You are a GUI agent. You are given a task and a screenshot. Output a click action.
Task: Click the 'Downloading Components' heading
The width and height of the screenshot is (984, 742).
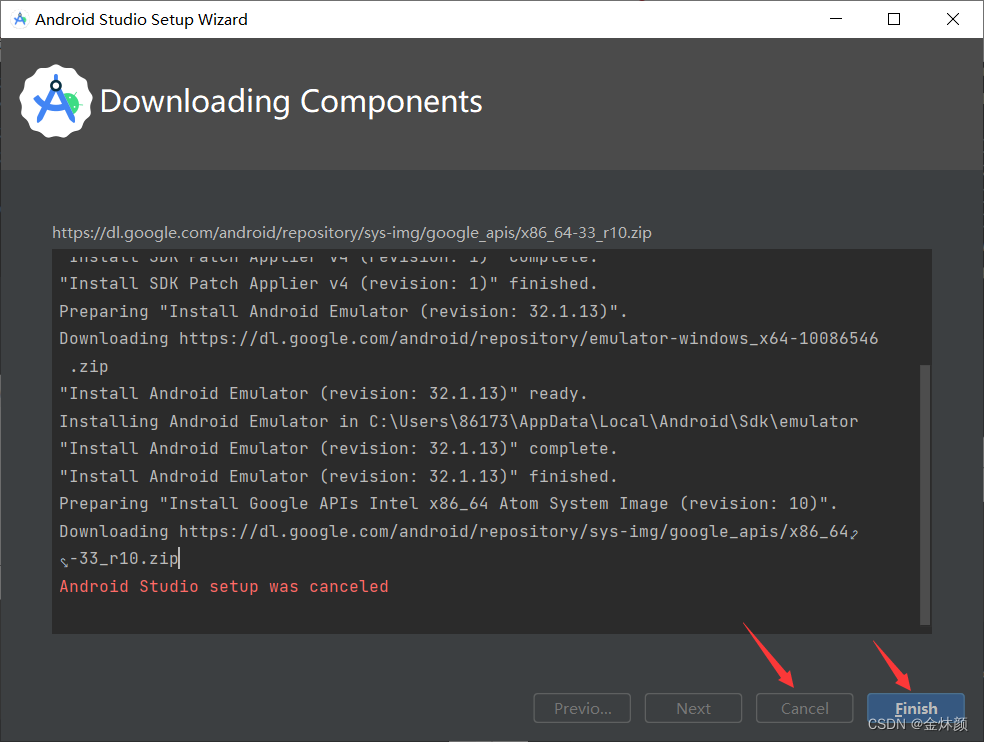291,101
